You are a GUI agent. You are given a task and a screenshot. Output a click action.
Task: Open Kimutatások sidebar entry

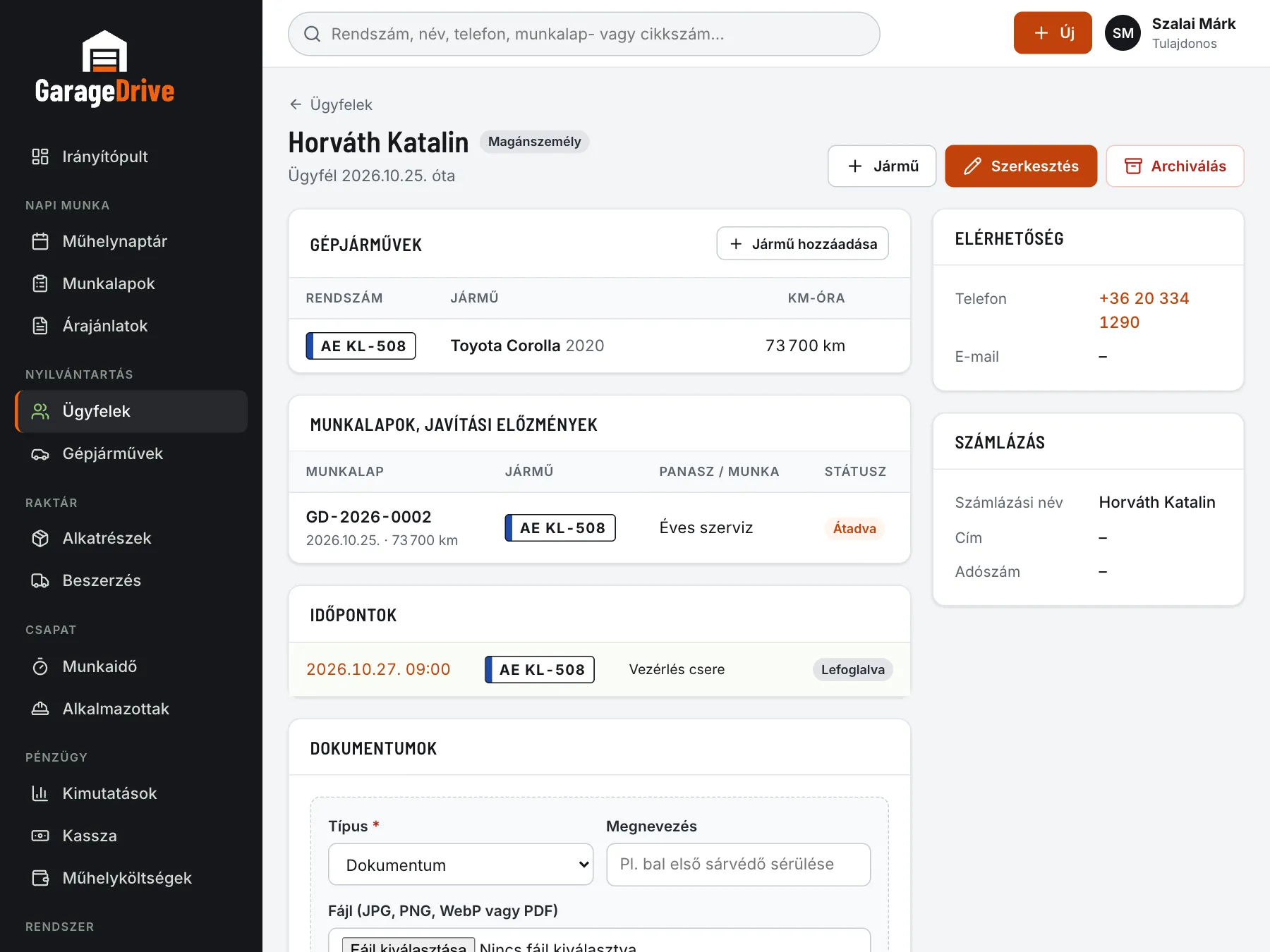click(131, 793)
